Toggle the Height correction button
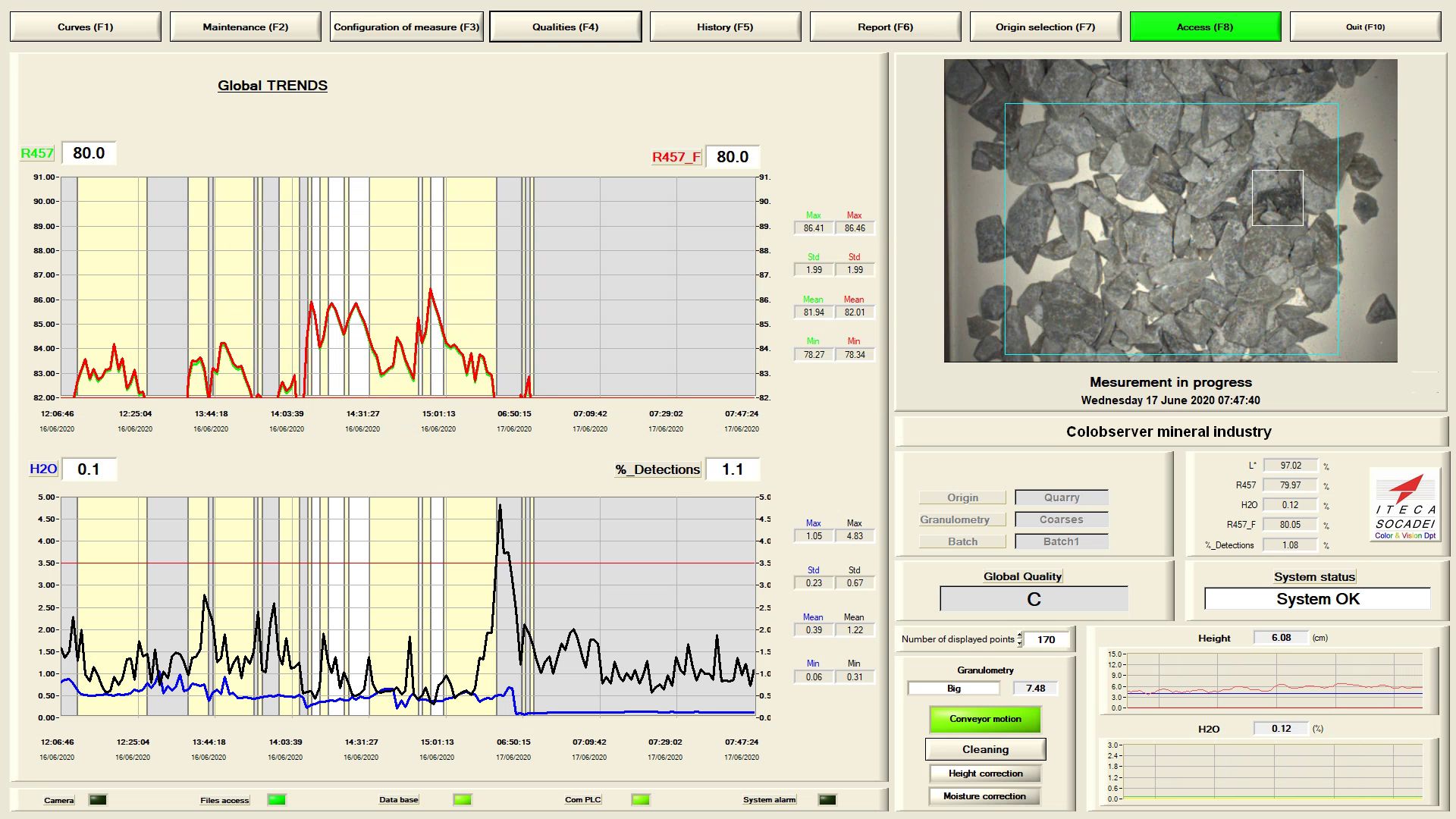This screenshot has height=819, width=1456. coord(985,773)
